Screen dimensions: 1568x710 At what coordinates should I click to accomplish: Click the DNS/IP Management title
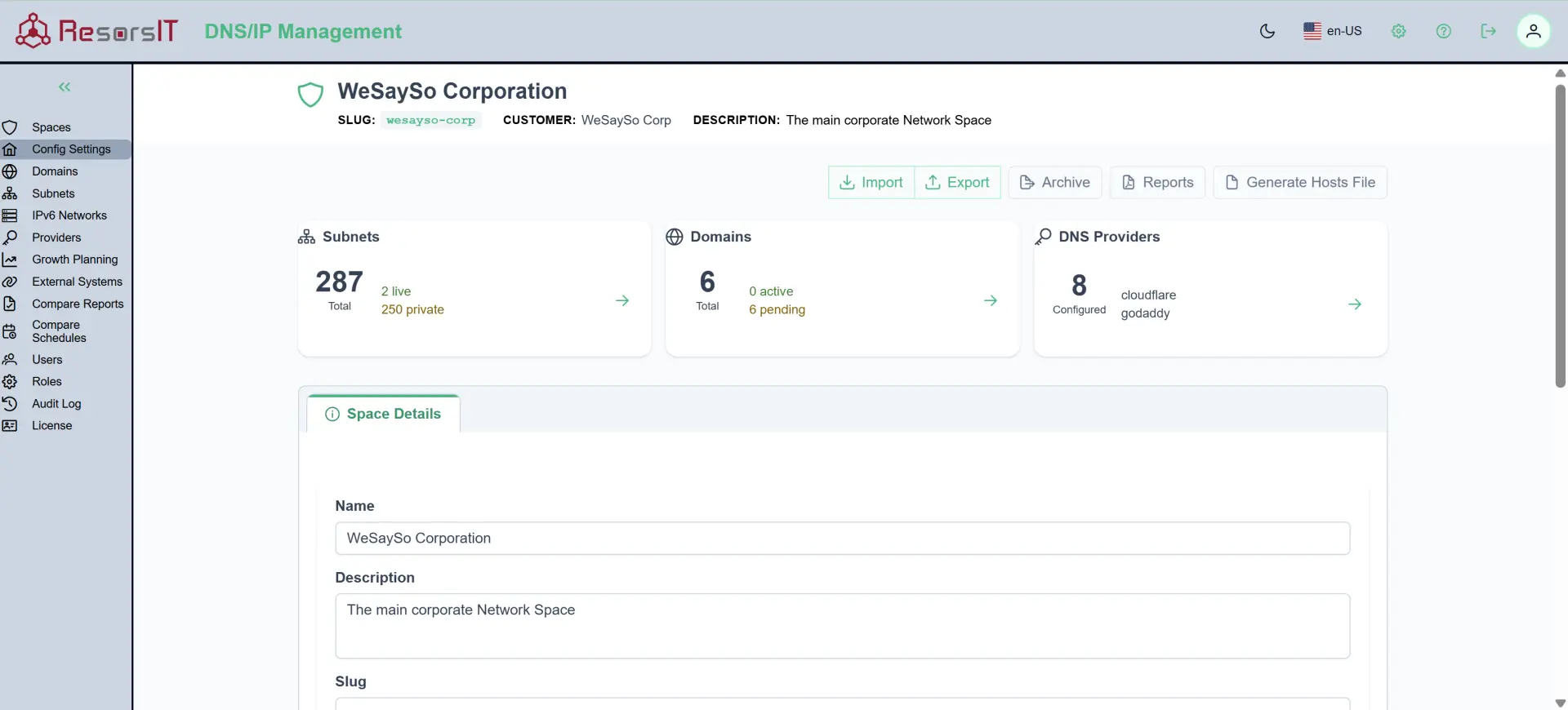point(303,31)
